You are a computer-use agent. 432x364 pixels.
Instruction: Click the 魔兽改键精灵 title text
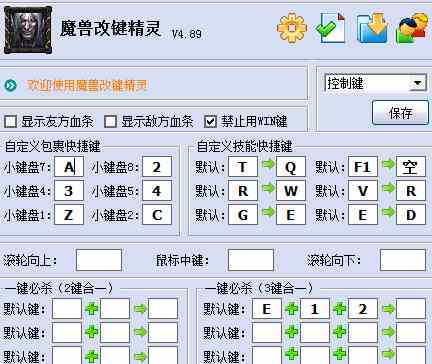pyautogui.click(x=110, y=28)
